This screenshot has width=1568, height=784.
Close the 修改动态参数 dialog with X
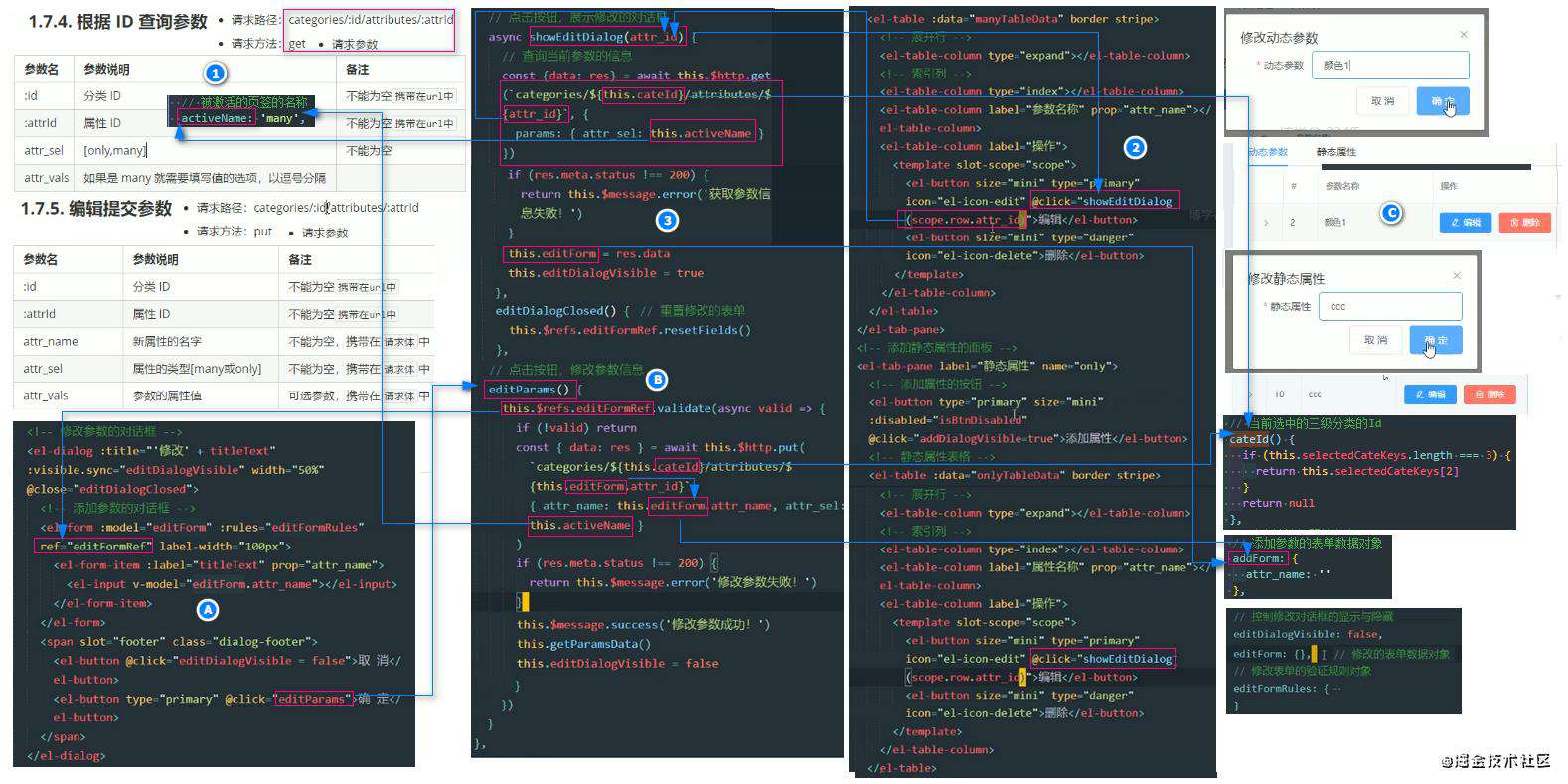[x=1463, y=35]
